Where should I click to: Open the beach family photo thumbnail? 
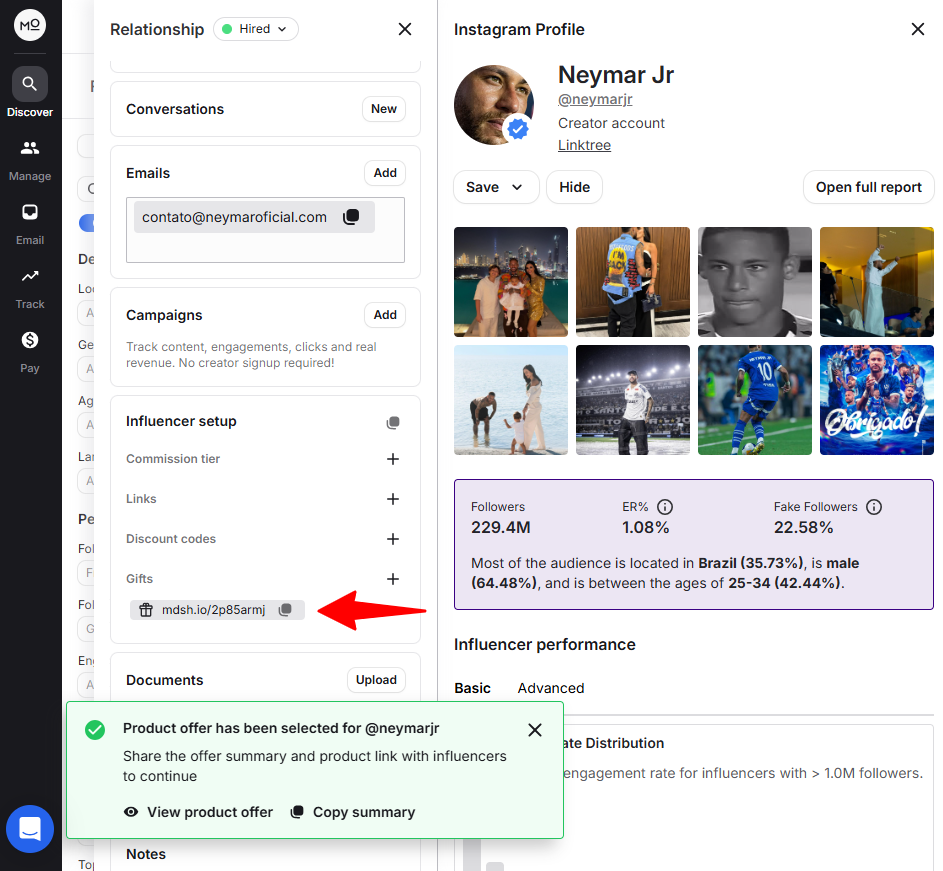(511, 400)
